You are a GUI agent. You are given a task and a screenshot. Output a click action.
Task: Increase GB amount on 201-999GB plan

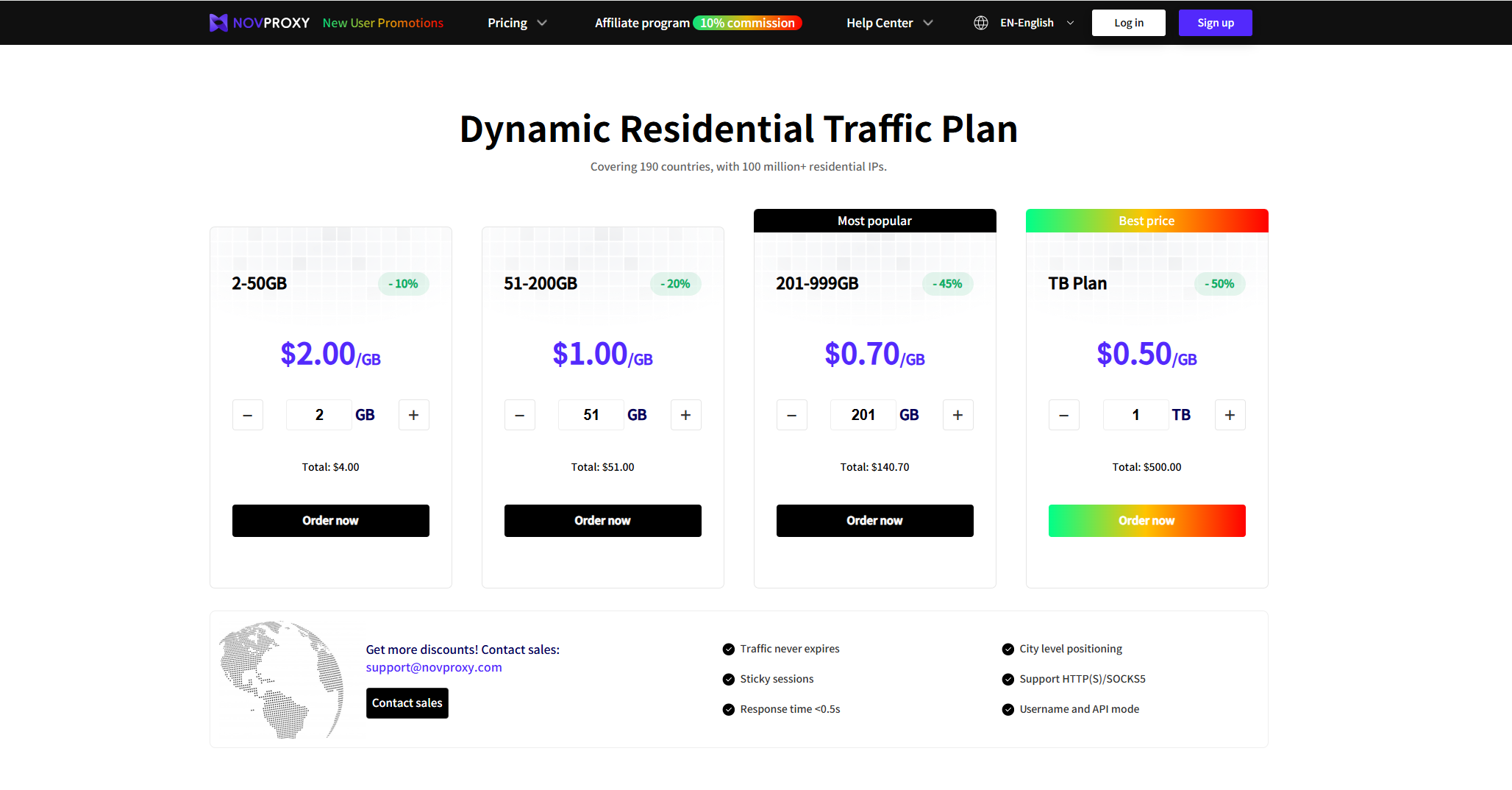pyautogui.click(x=958, y=415)
